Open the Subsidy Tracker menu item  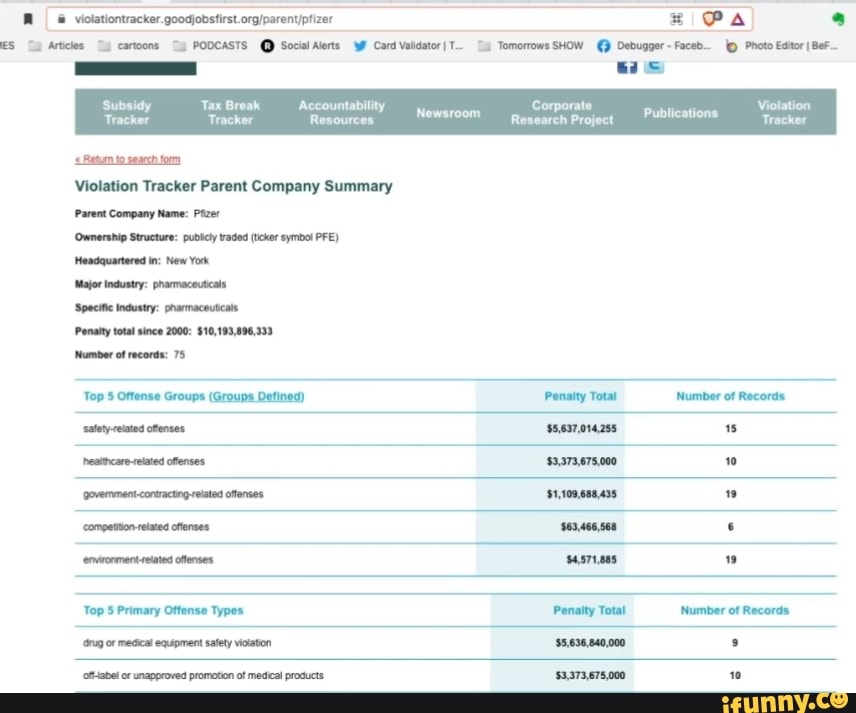126,112
